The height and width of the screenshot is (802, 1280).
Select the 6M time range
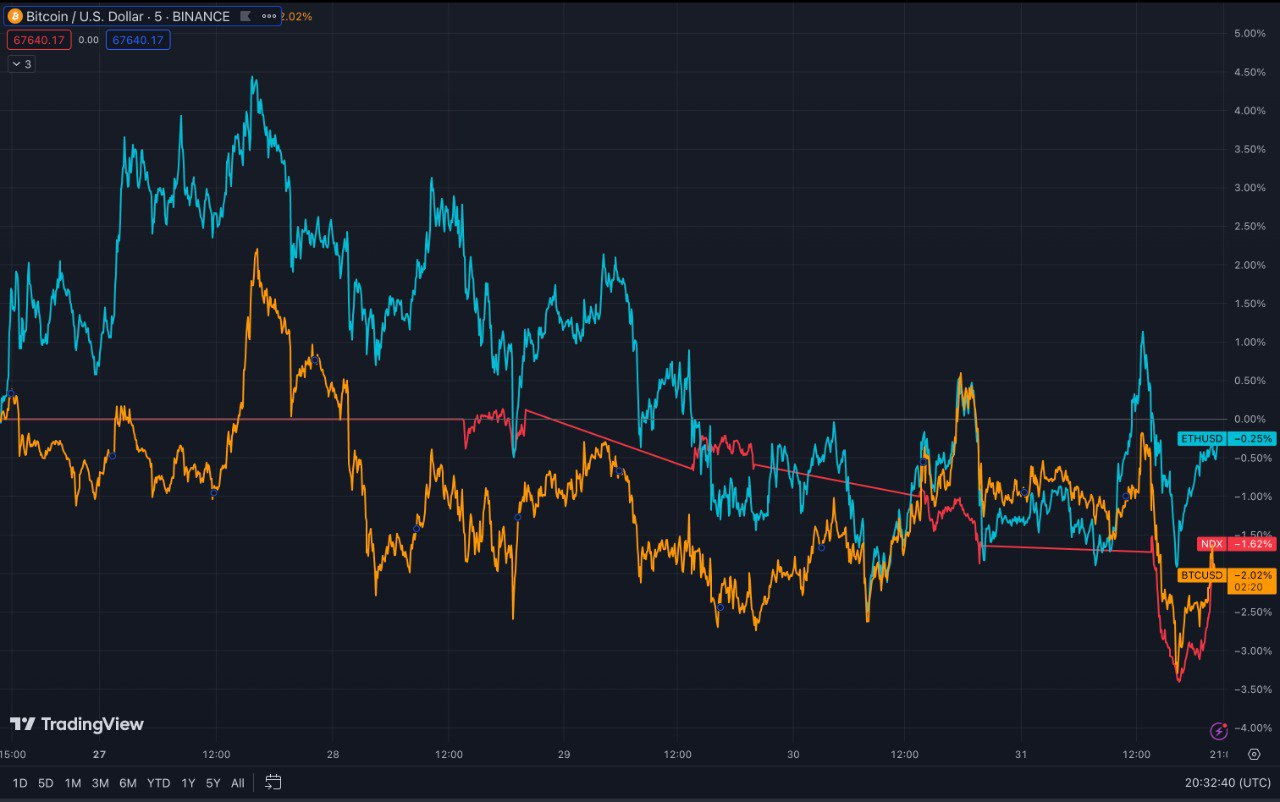coord(128,783)
